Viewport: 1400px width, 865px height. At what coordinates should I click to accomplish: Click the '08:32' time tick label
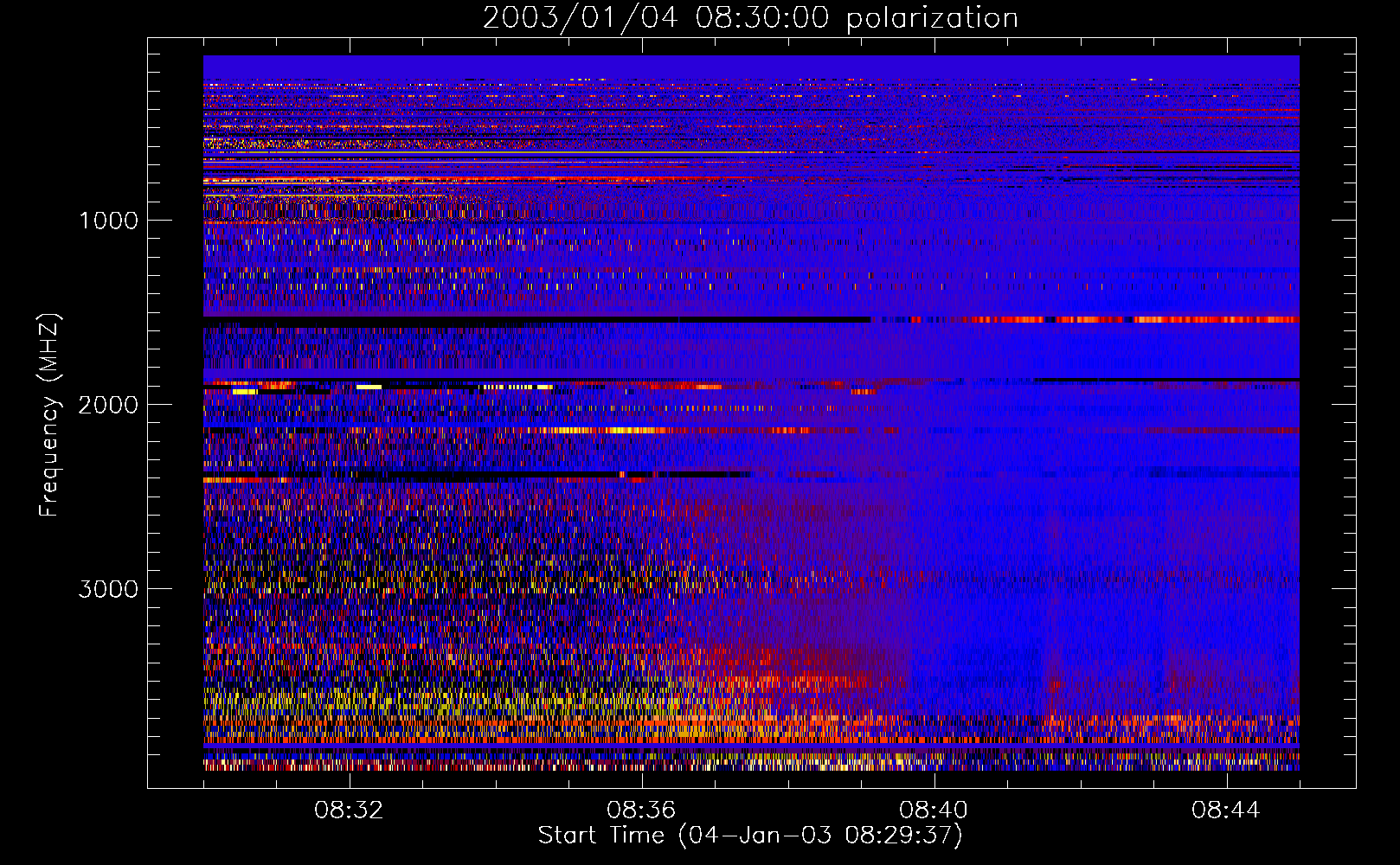tap(349, 811)
